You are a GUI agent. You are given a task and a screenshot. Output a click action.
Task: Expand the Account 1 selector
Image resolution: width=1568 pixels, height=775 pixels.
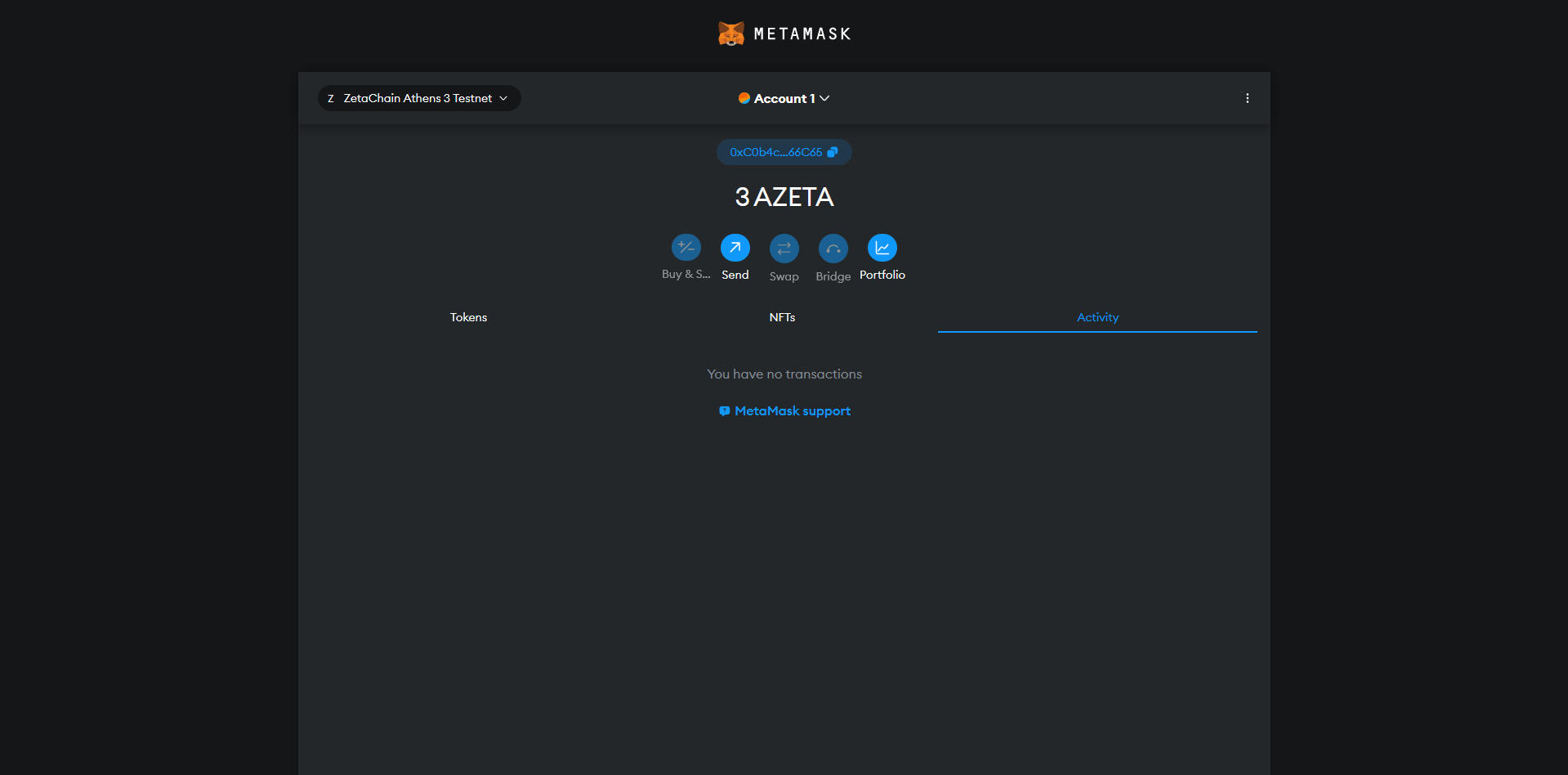(784, 98)
